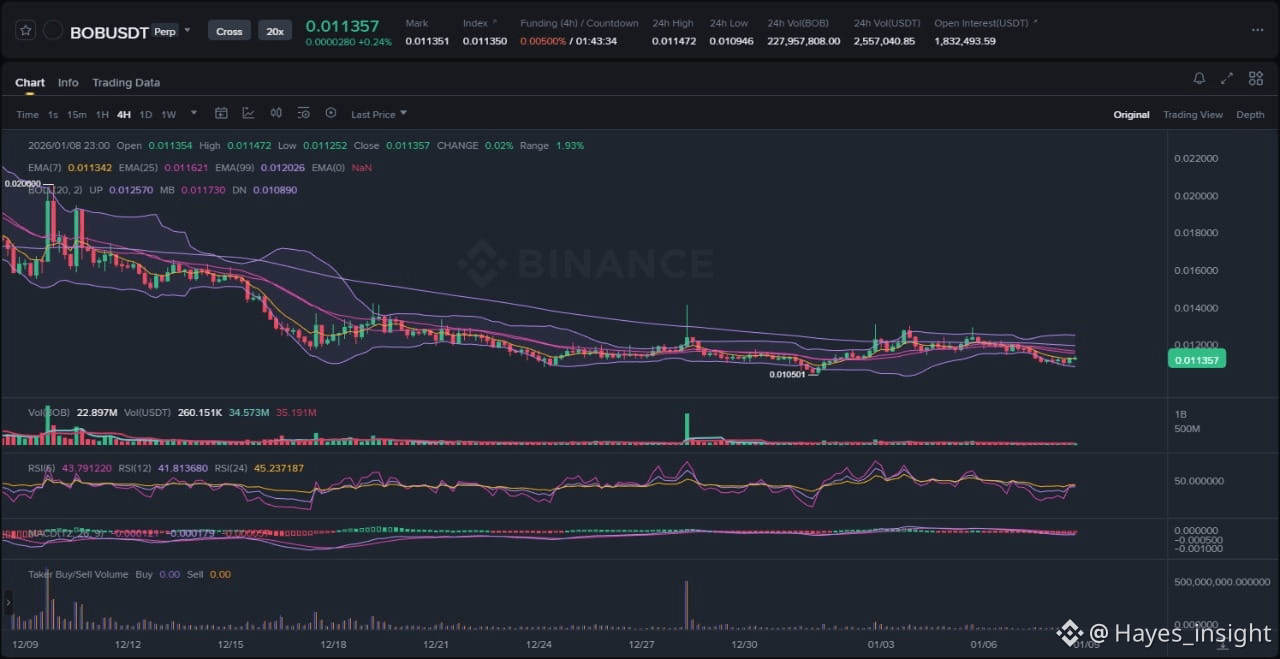Click the BOLL UP value 0.012570
The height and width of the screenshot is (659, 1280).
click(132, 190)
